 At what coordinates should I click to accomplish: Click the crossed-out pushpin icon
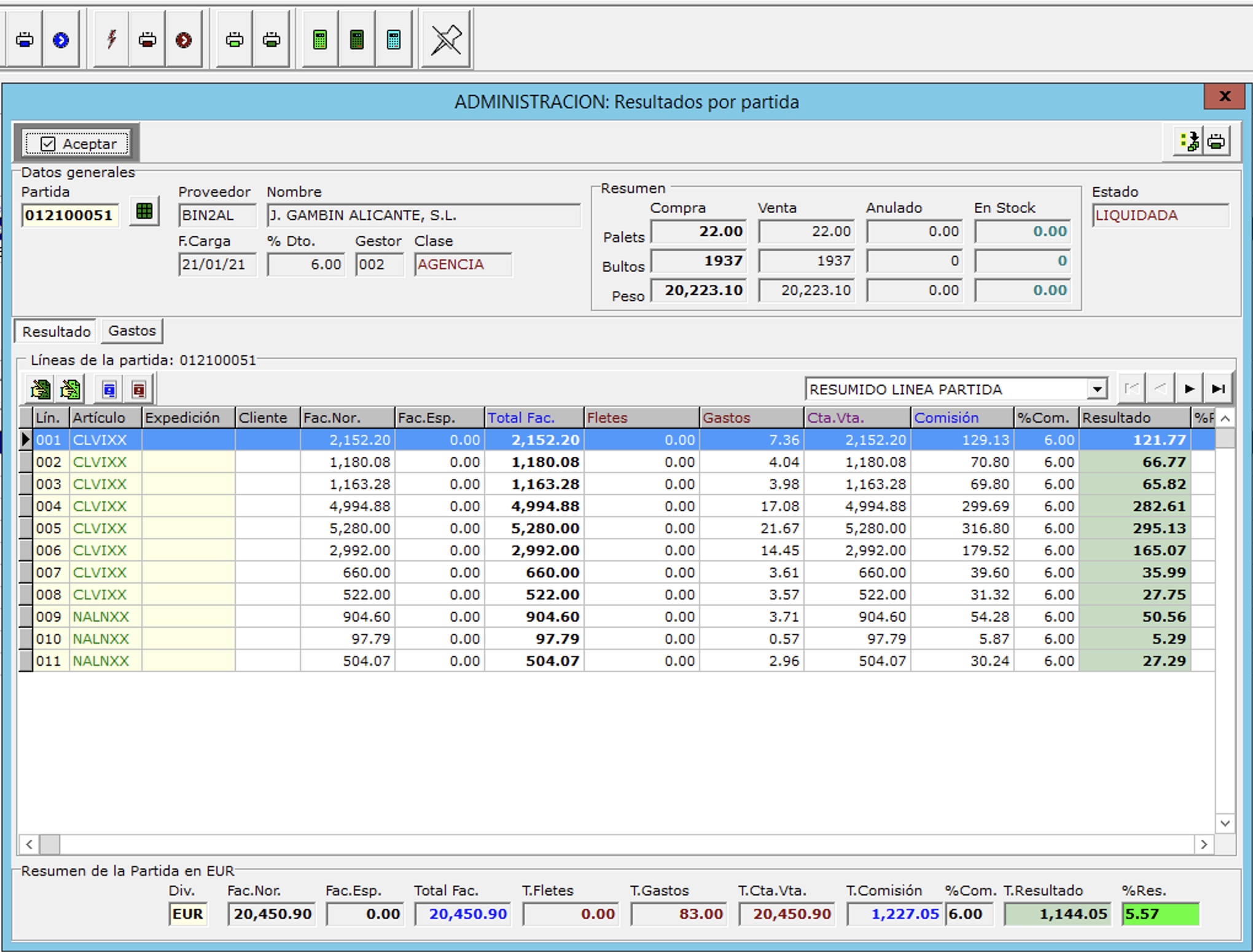click(x=446, y=40)
